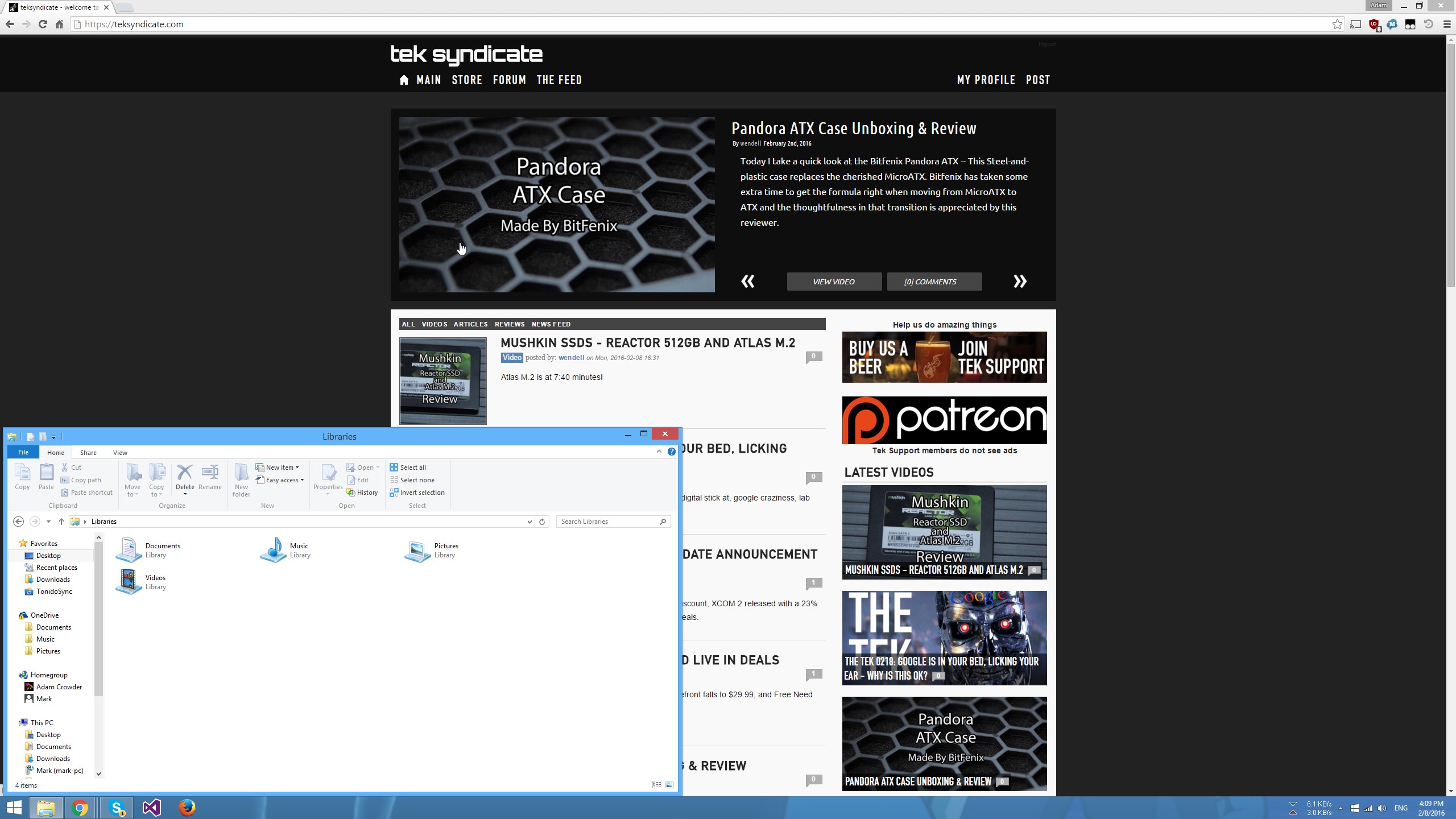Image resolution: width=1456 pixels, height=819 pixels.
Task: Click Select none in the ribbon
Action: [412, 480]
